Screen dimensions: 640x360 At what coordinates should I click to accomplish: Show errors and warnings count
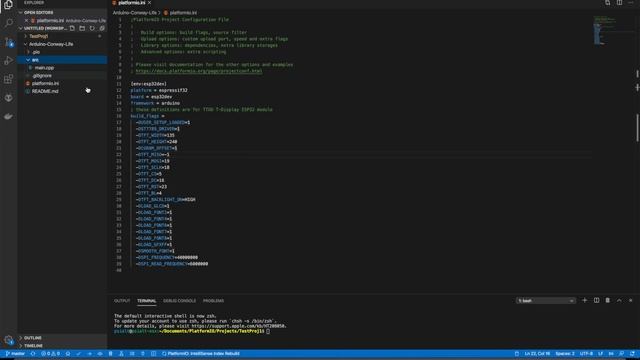(50, 353)
